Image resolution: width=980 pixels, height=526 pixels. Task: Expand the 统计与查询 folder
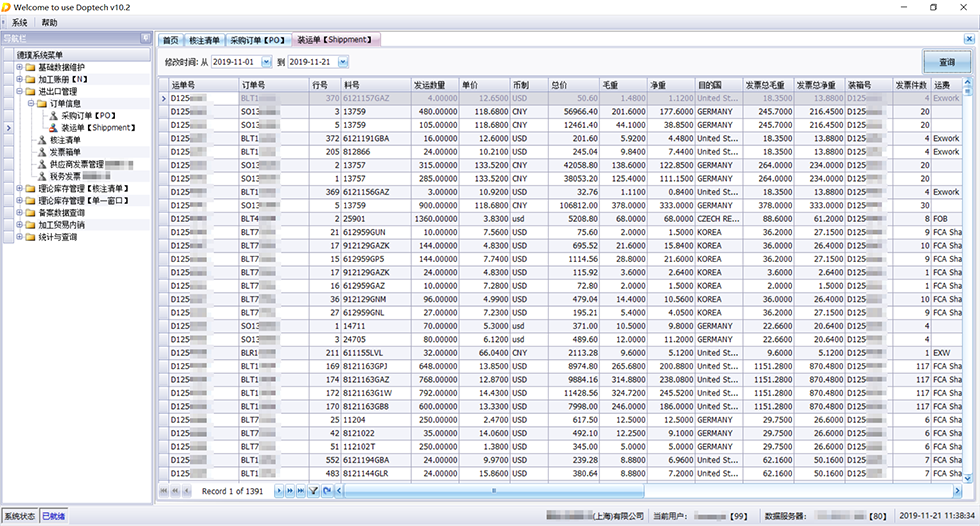click(x=19, y=237)
